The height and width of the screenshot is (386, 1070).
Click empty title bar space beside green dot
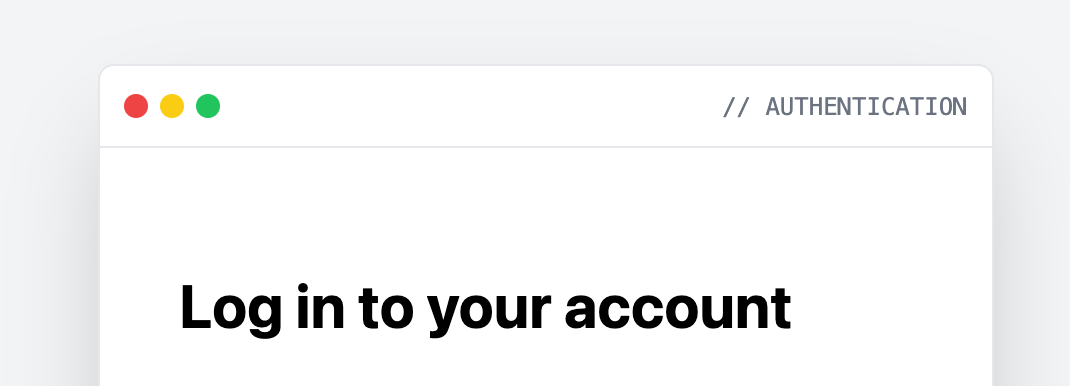click(x=464, y=106)
